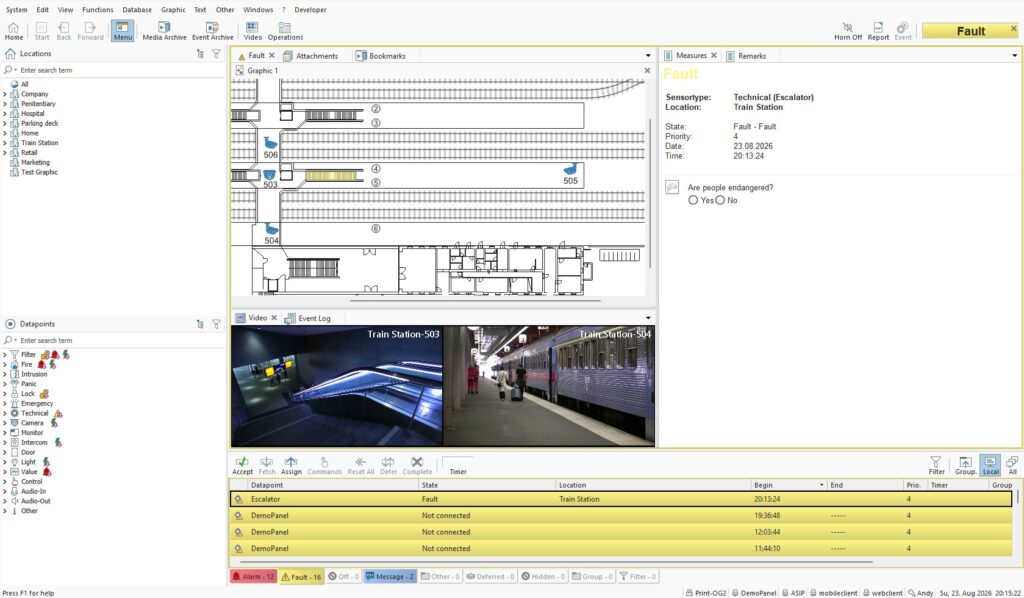Open the Measures panel dropdown arrow
Image resolution: width=1024 pixels, height=598 pixels.
coord(1014,55)
